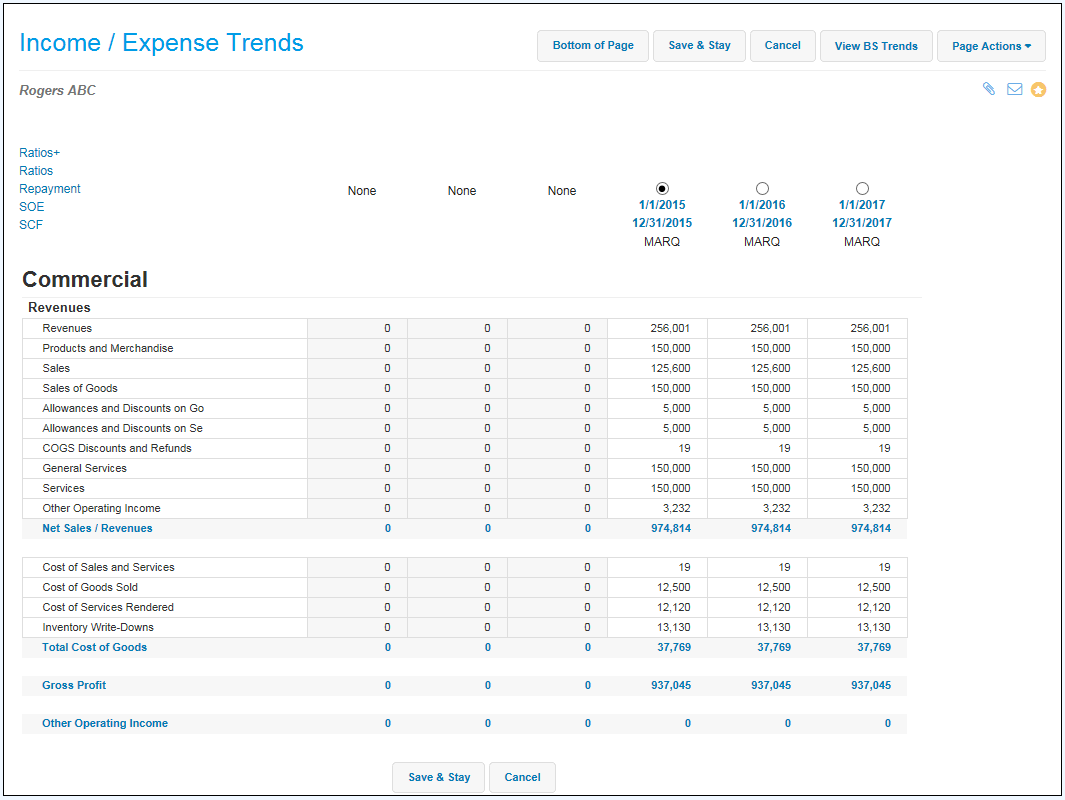Edit Other Operating Income 3,232 for 2016
This screenshot has height=800, width=1065.
click(757, 509)
